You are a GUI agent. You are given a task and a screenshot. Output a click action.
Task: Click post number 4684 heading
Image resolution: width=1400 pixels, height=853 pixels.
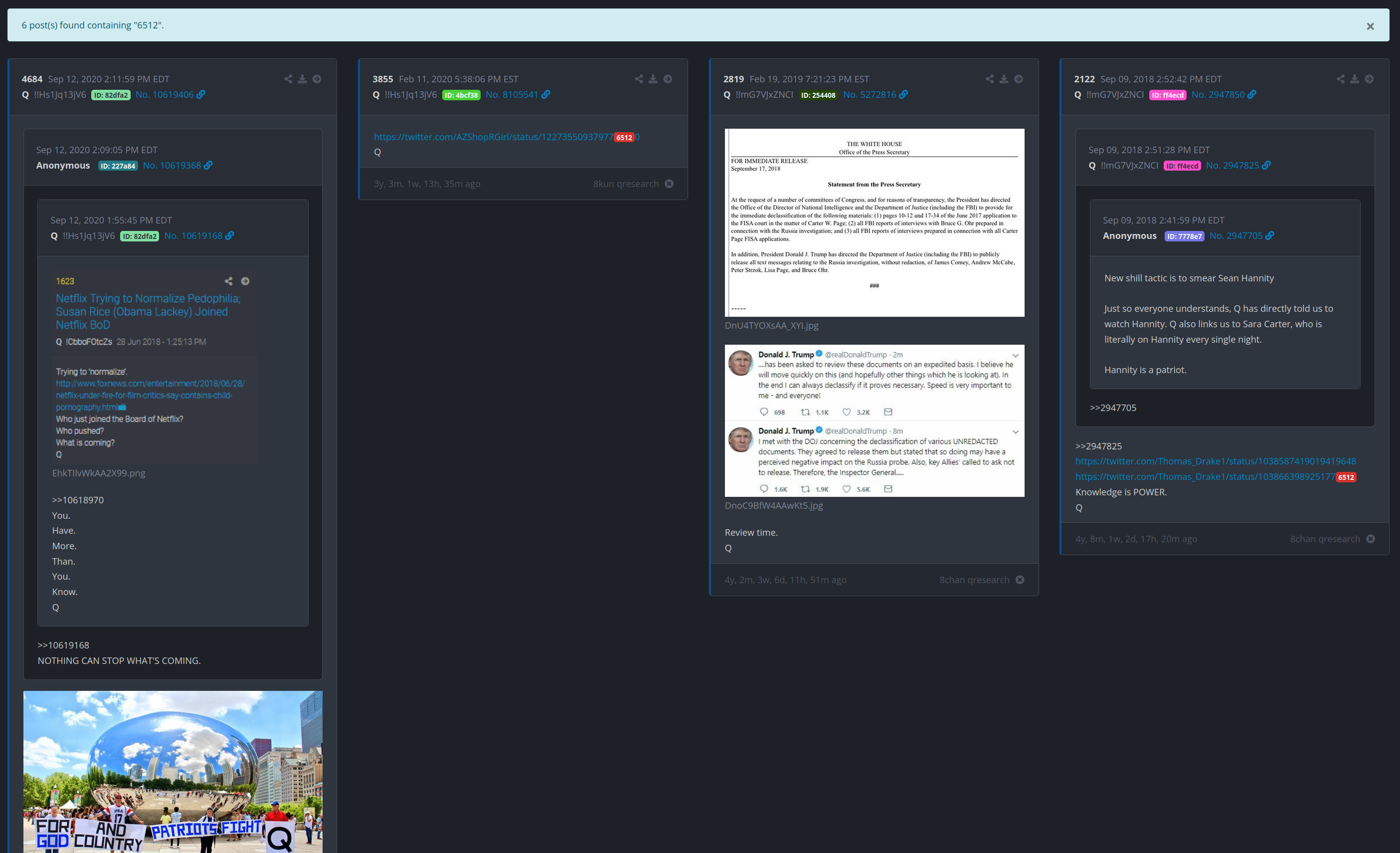(32, 79)
